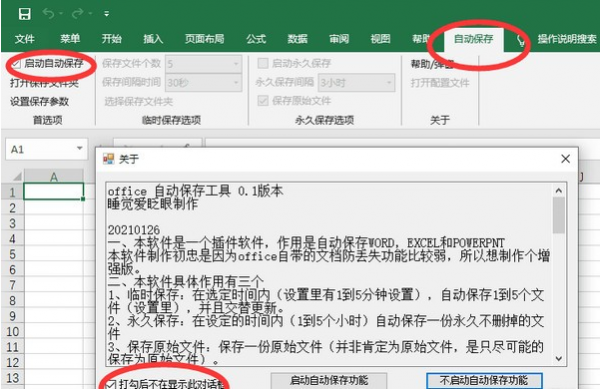Open the Name Box dropdown arrow

[80, 148]
